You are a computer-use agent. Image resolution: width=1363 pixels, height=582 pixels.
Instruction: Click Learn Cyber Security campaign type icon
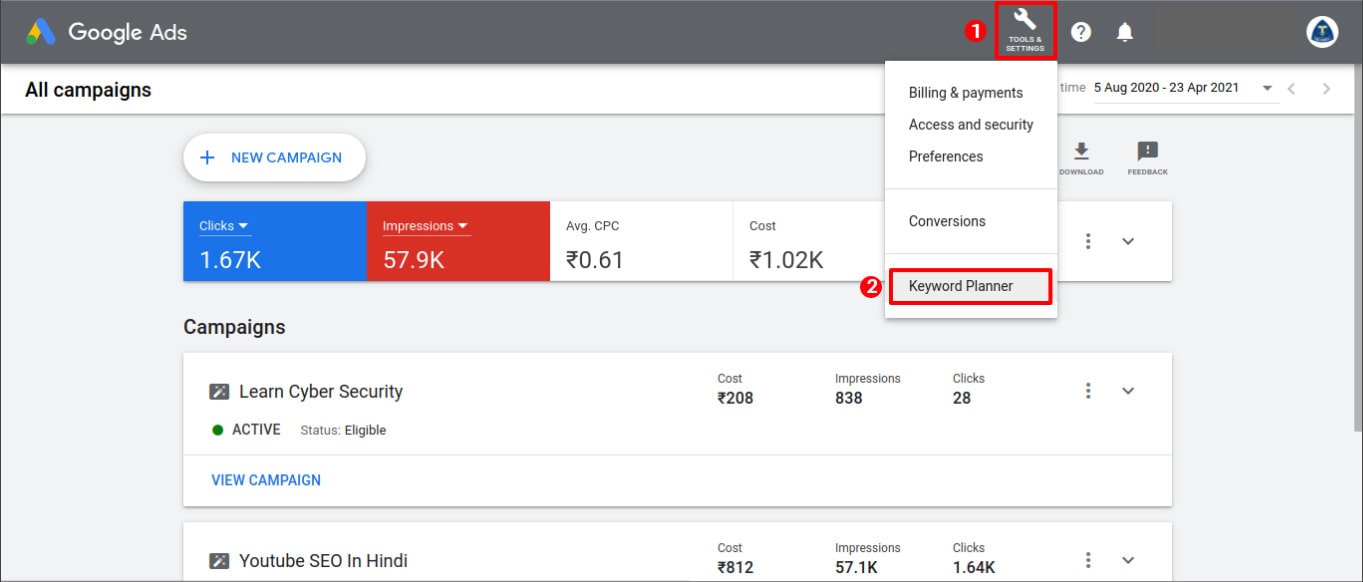coord(219,392)
